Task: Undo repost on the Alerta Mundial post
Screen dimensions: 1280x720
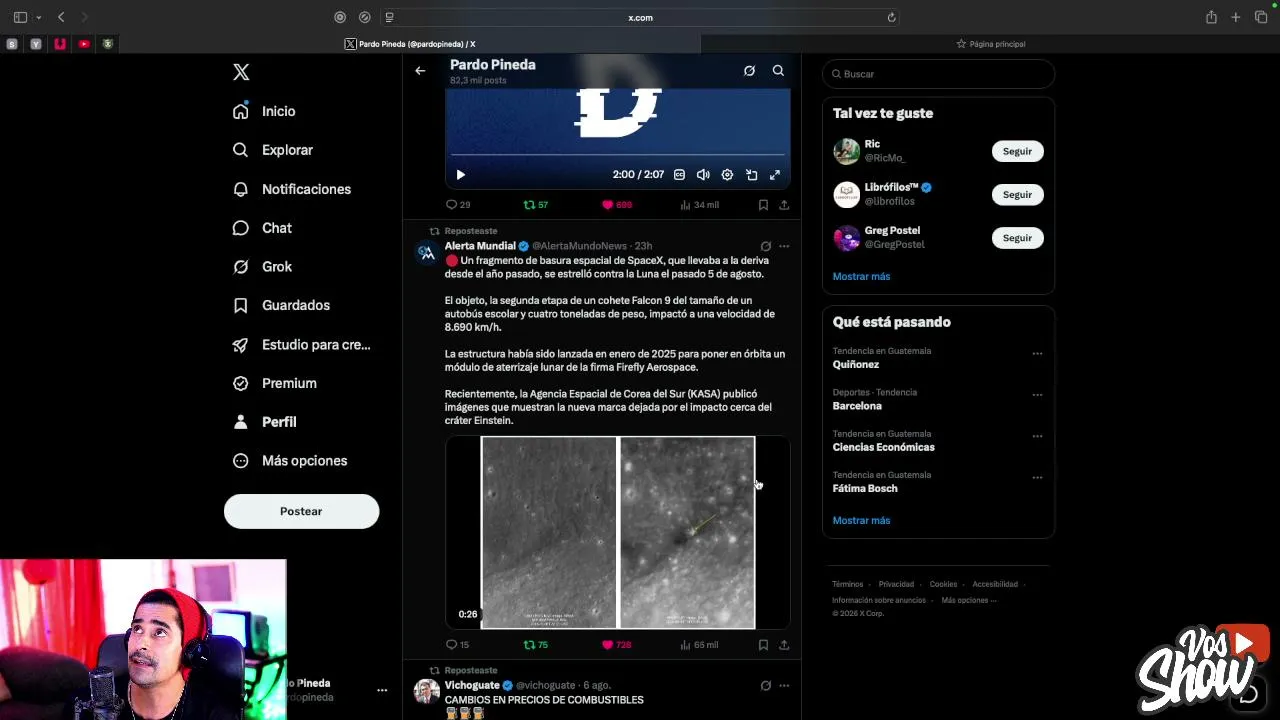Action: pyautogui.click(x=536, y=645)
